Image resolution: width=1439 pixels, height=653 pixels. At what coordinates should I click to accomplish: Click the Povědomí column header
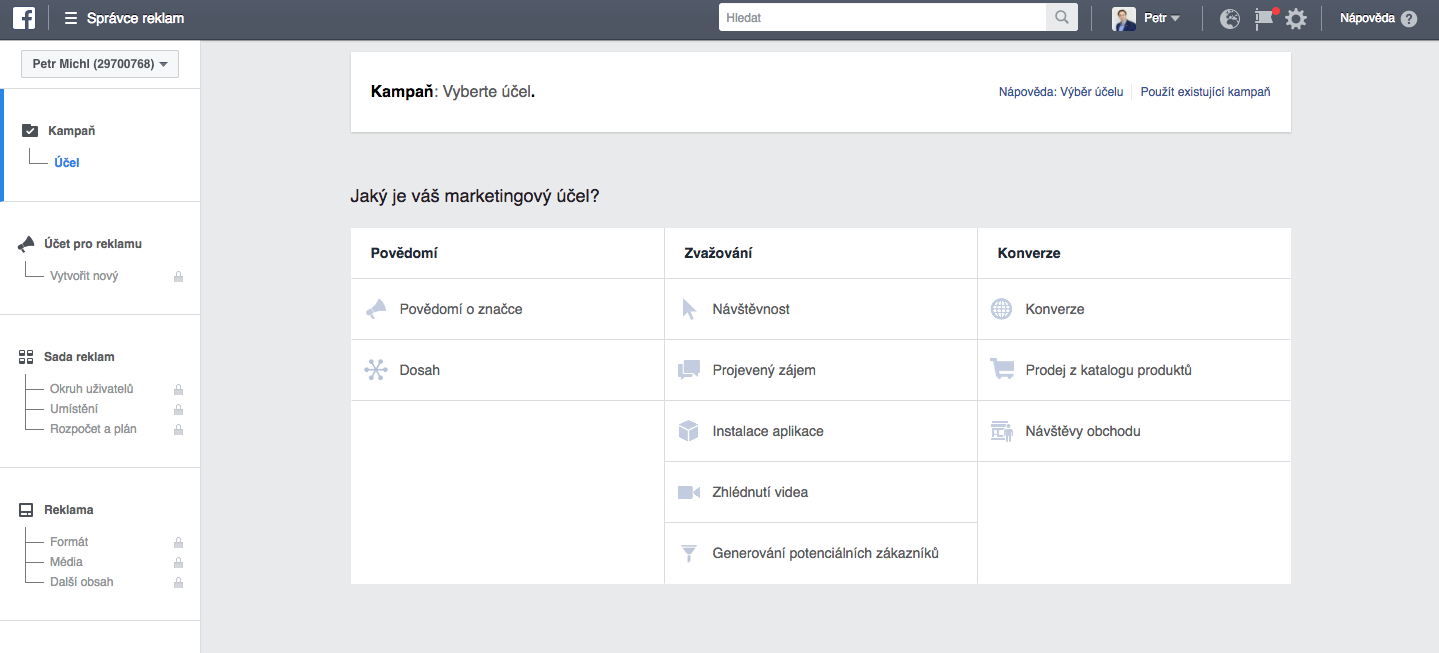(404, 253)
